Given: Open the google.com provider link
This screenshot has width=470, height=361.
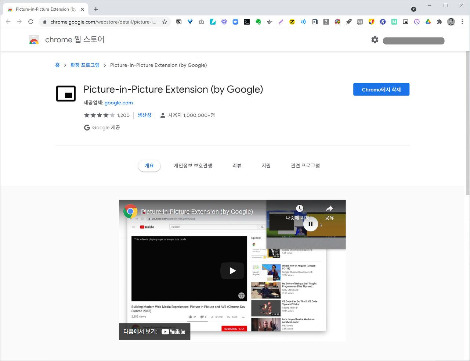Looking at the screenshot, I should [x=119, y=103].
